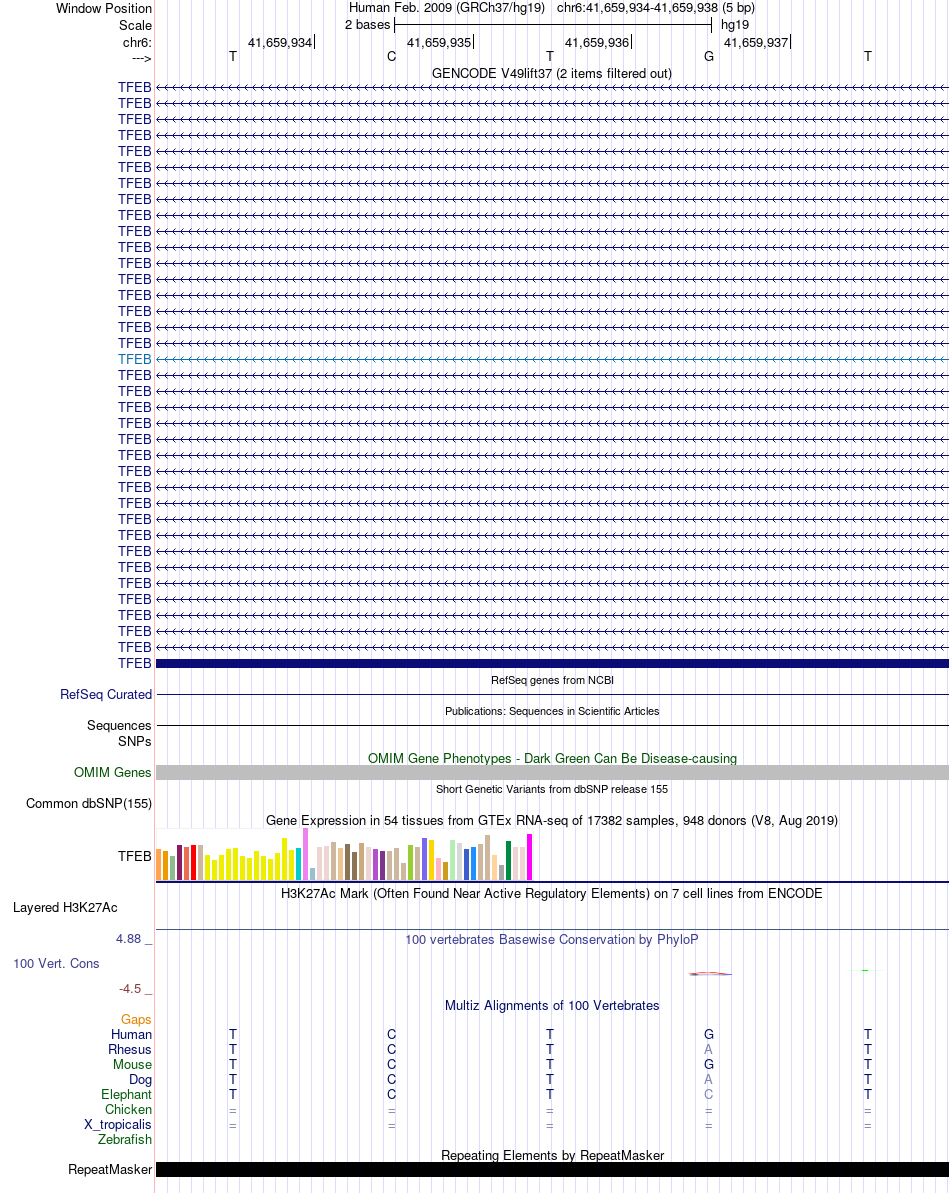Select the Mouse alignment row label
950x1193 pixels.
[132, 1064]
